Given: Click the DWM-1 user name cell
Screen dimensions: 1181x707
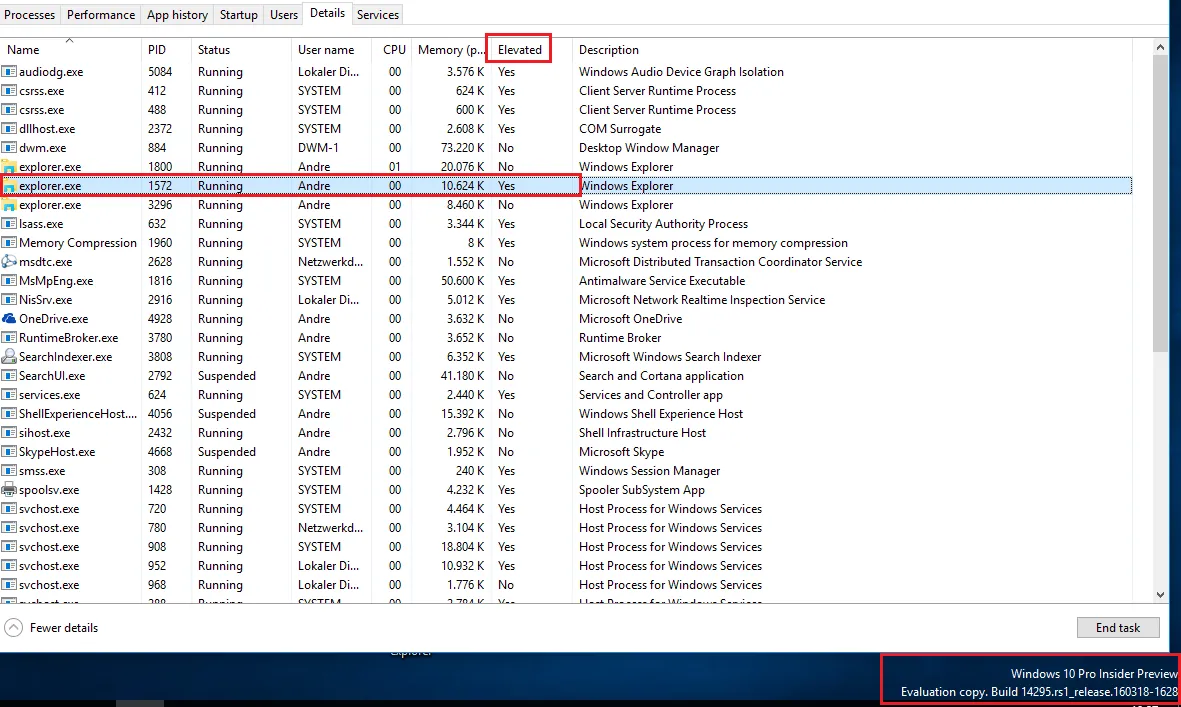Looking at the screenshot, I should click(318, 148).
